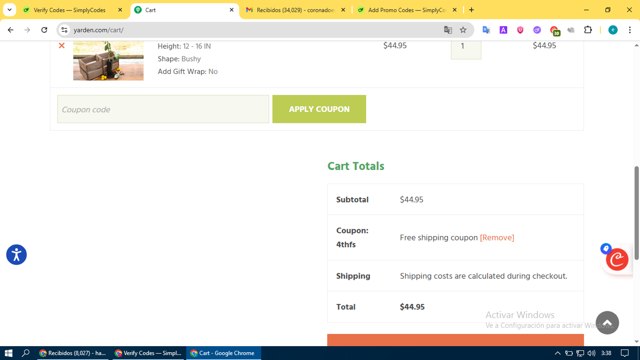Open the product thumbnail image
The width and height of the screenshot is (640, 360).
pyautogui.click(x=108, y=60)
